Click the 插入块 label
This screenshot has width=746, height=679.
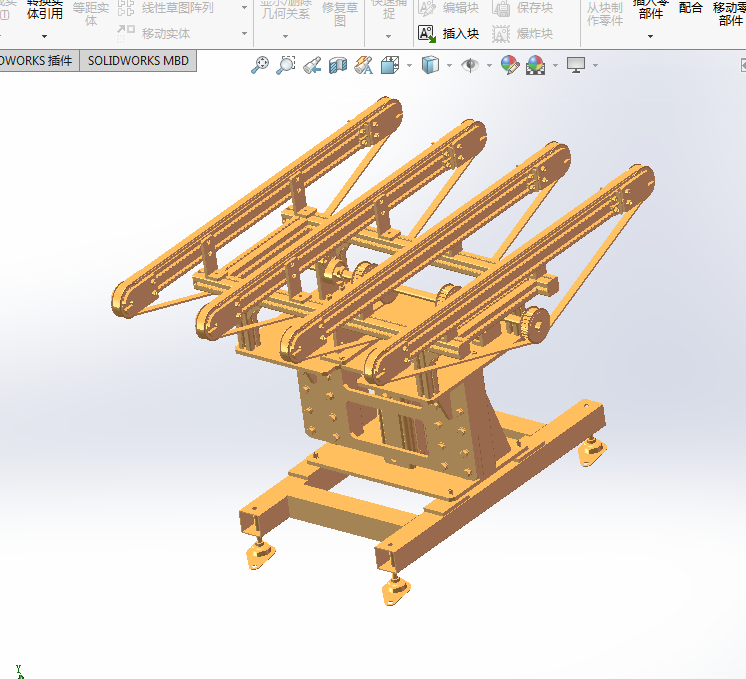[x=461, y=34]
